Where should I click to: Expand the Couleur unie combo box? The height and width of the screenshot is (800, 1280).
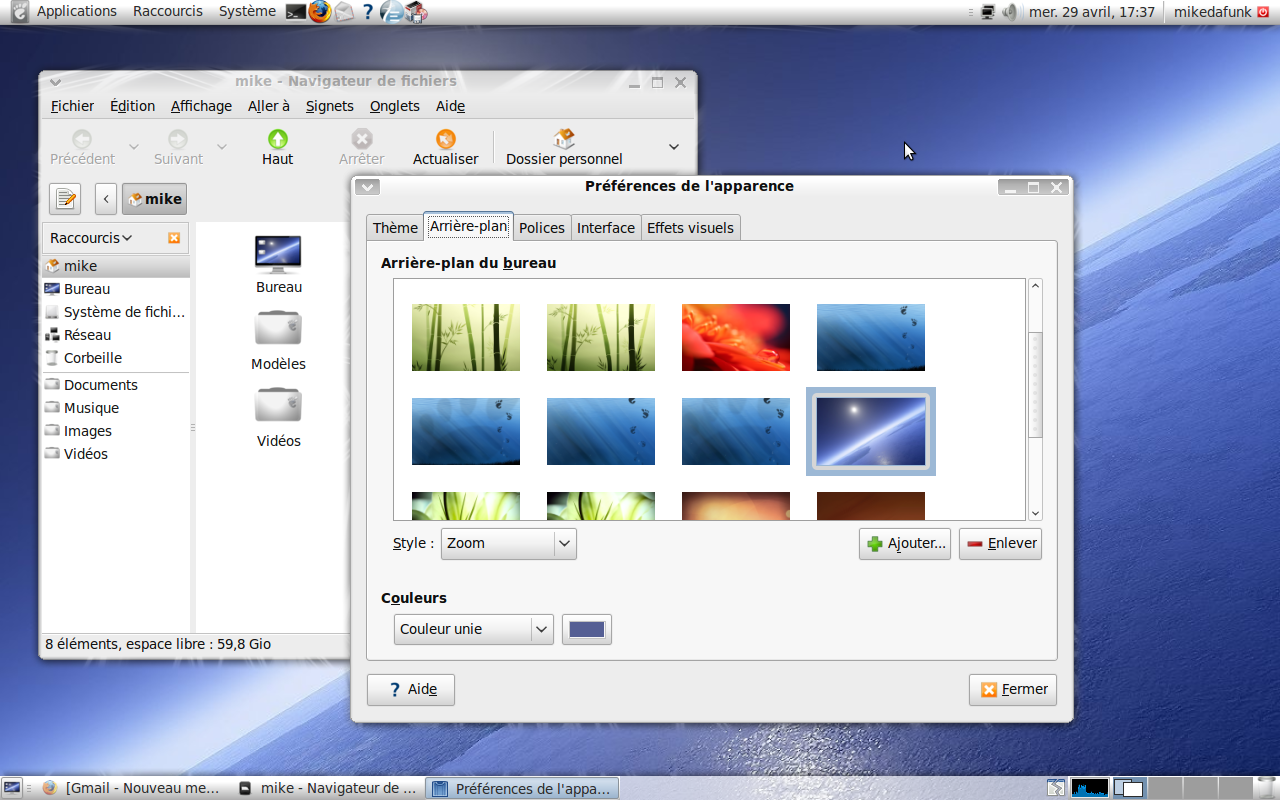click(x=473, y=629)
